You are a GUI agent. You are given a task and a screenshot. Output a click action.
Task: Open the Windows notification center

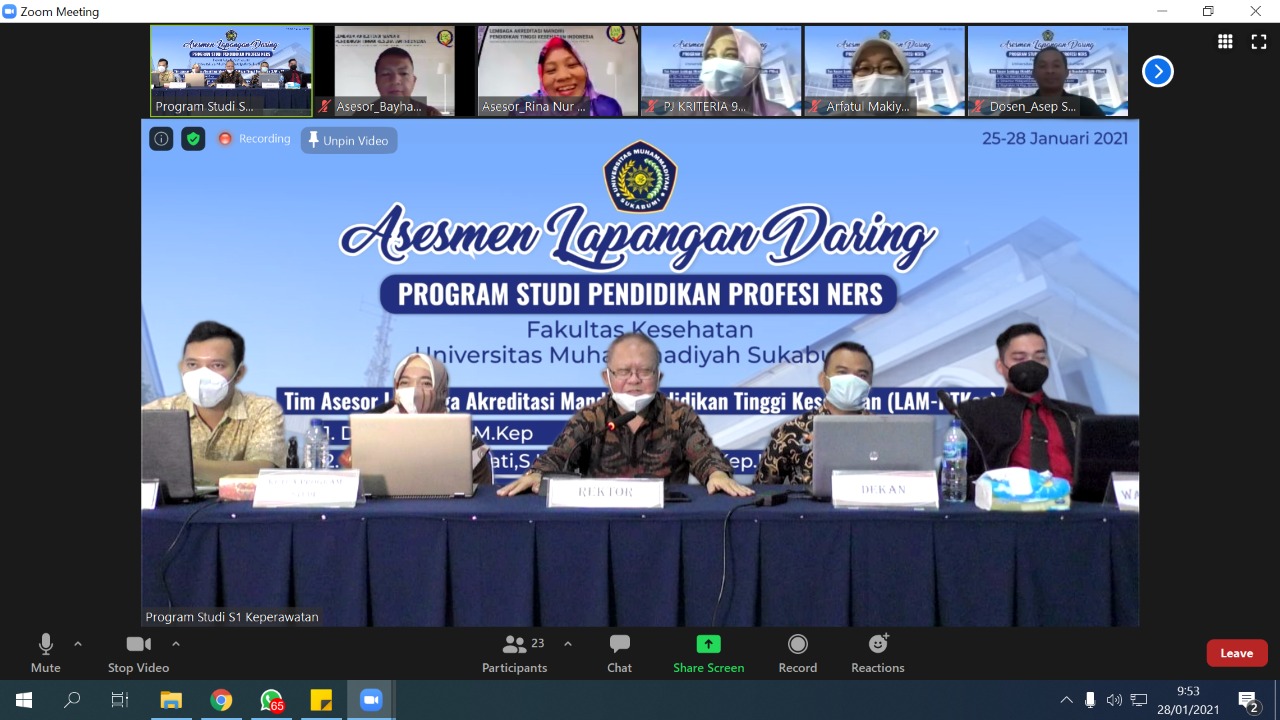pyautogui.click(x=1248, y=700)
